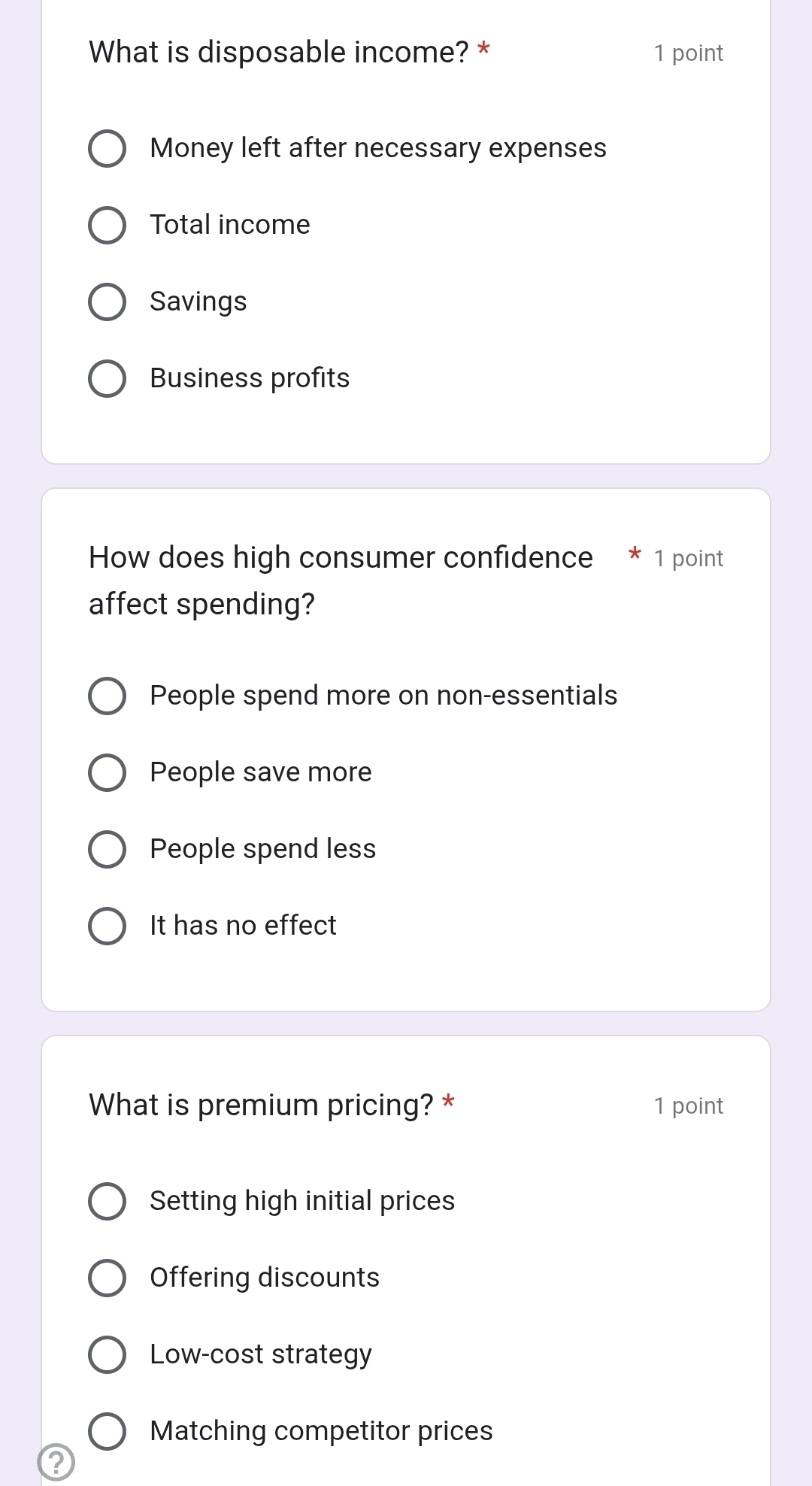Choose the 'Total income' option
This screenshot has height=1486, width=812.
click(x=108, y=225)
